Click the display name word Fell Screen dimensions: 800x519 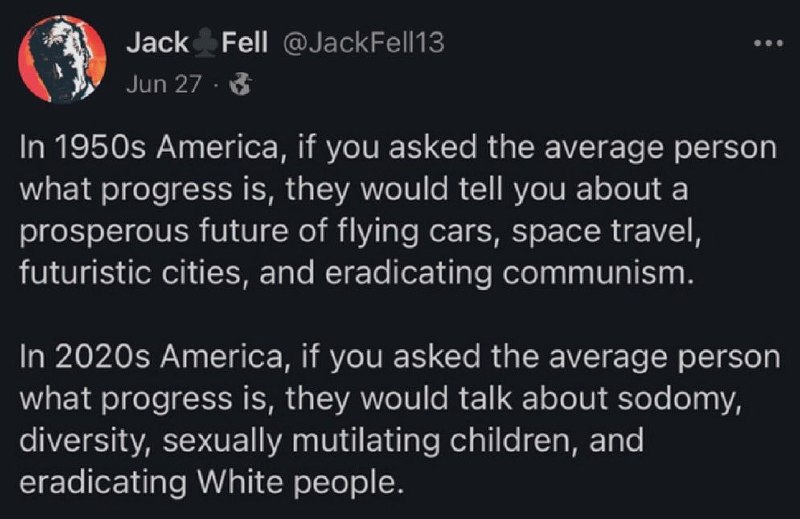pos(244,43)
